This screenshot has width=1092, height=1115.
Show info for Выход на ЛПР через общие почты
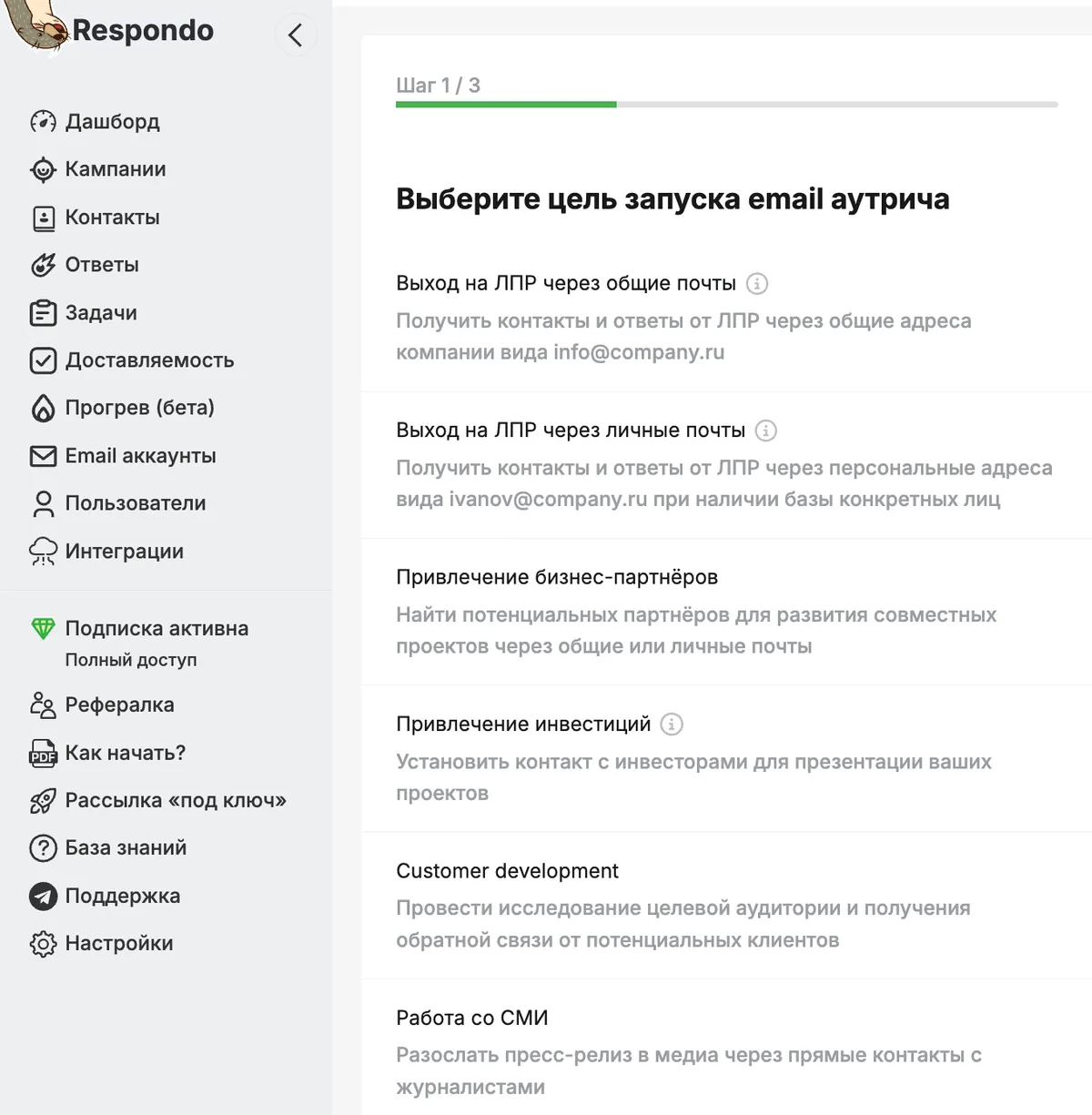pyautogui.click(x=757, y=284)
